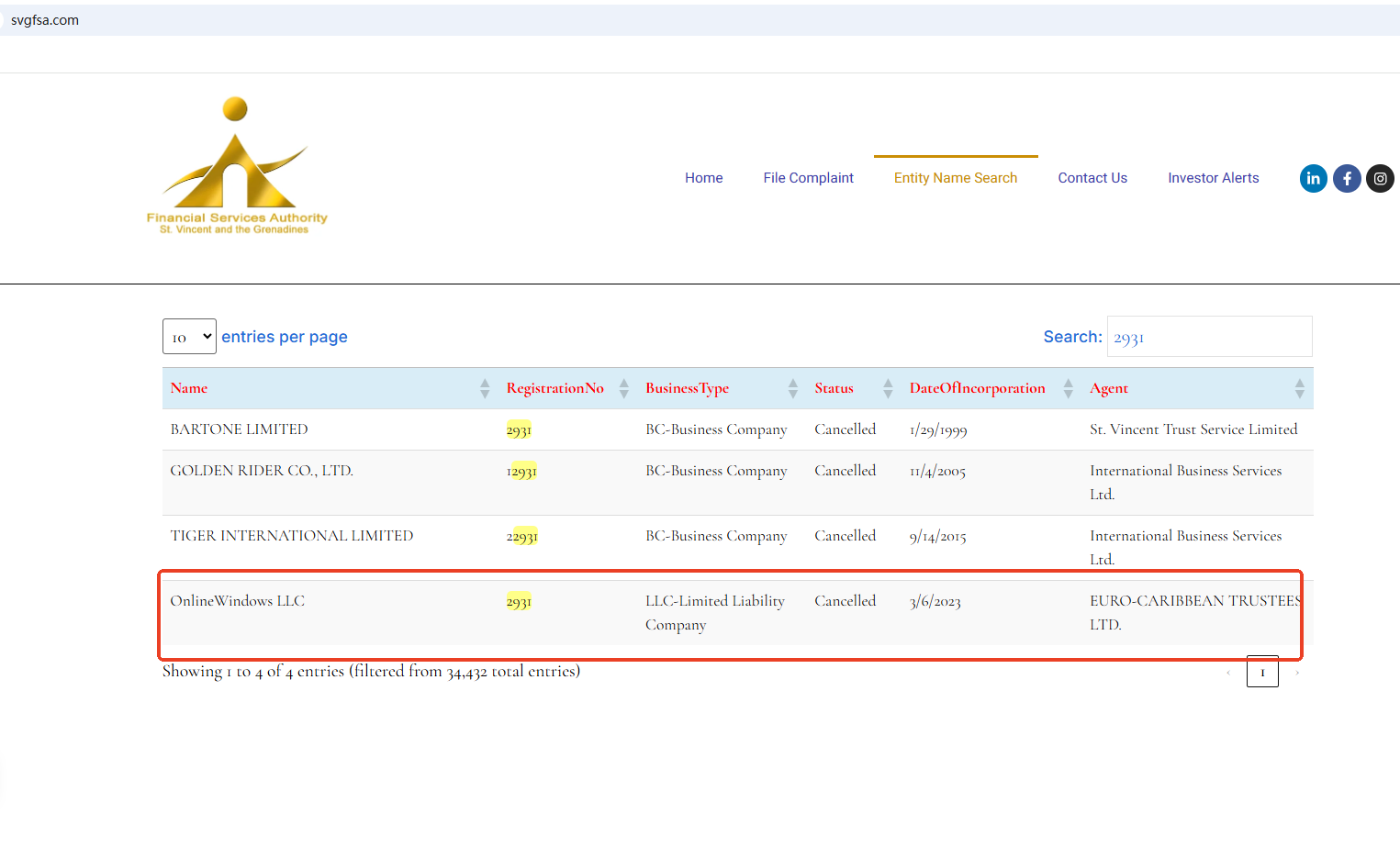Sort by Agent column arrows

pos(1299,388)
